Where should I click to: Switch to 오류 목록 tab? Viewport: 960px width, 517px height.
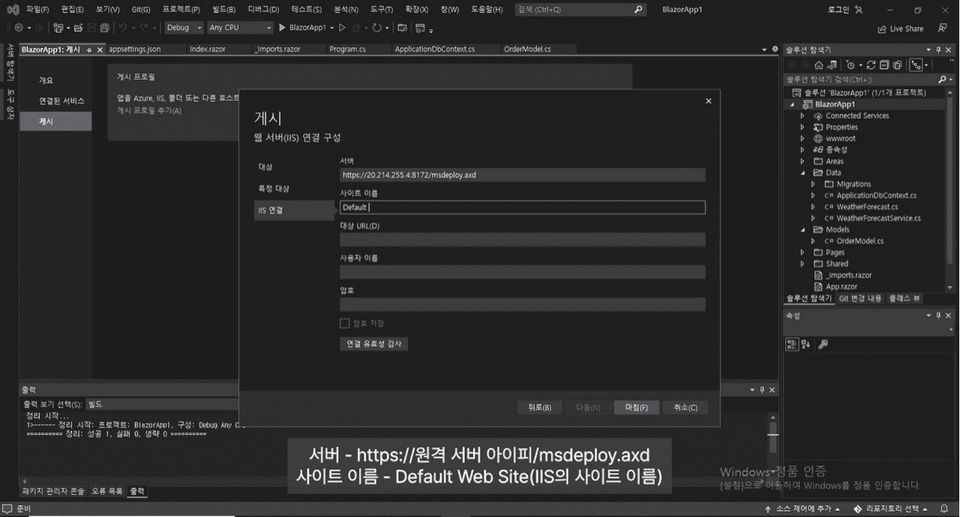coord(107,491)
